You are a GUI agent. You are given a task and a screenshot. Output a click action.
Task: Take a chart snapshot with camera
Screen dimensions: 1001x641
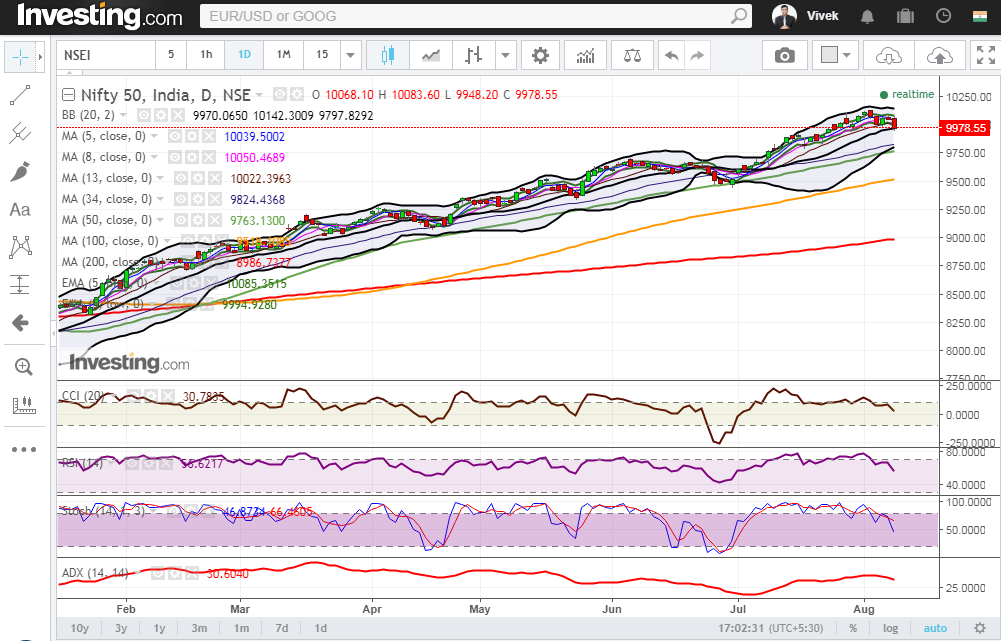785,56
